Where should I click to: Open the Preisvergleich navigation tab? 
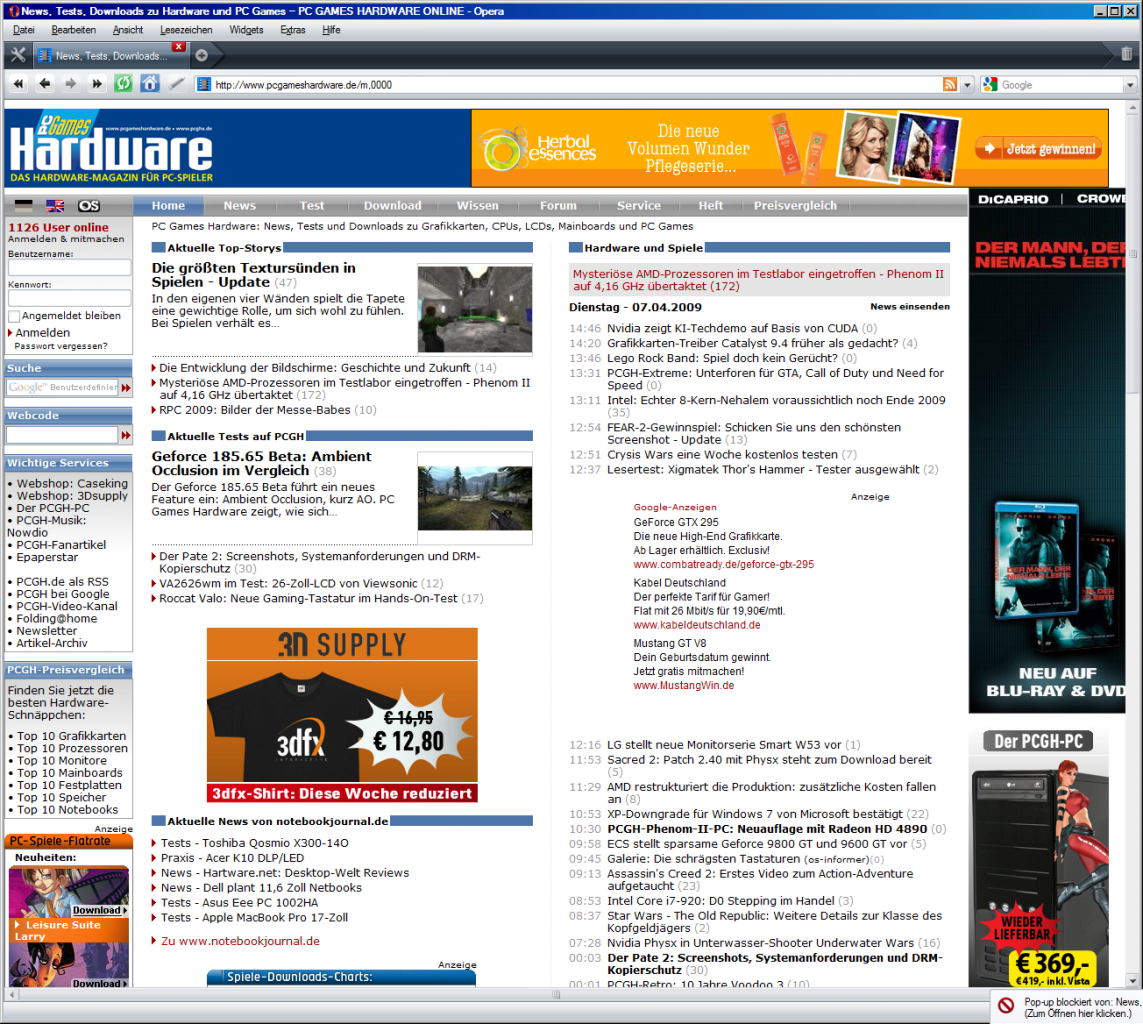pos(795,206)
